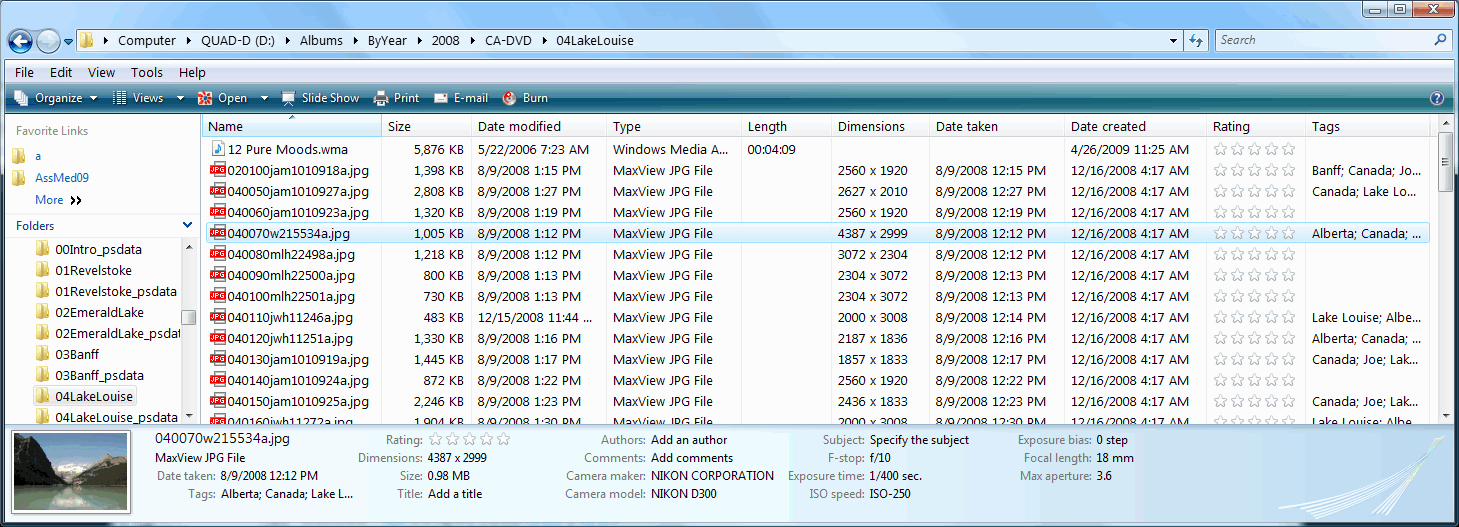
Task: Select the 040050jam1010927a.jpg file icon
Action: pyautogui.click(x=218, y=191)
